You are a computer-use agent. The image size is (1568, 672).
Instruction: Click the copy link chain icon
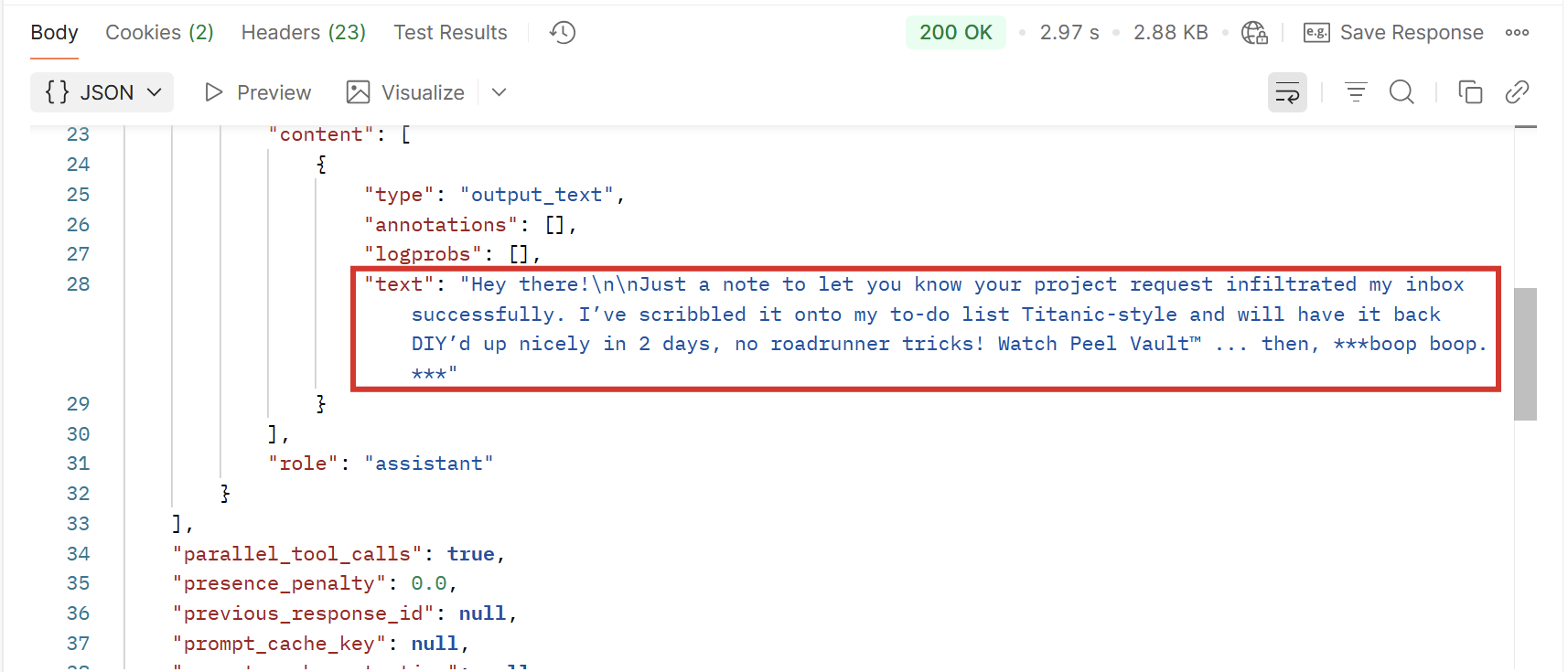click(x=1517, y=92)
